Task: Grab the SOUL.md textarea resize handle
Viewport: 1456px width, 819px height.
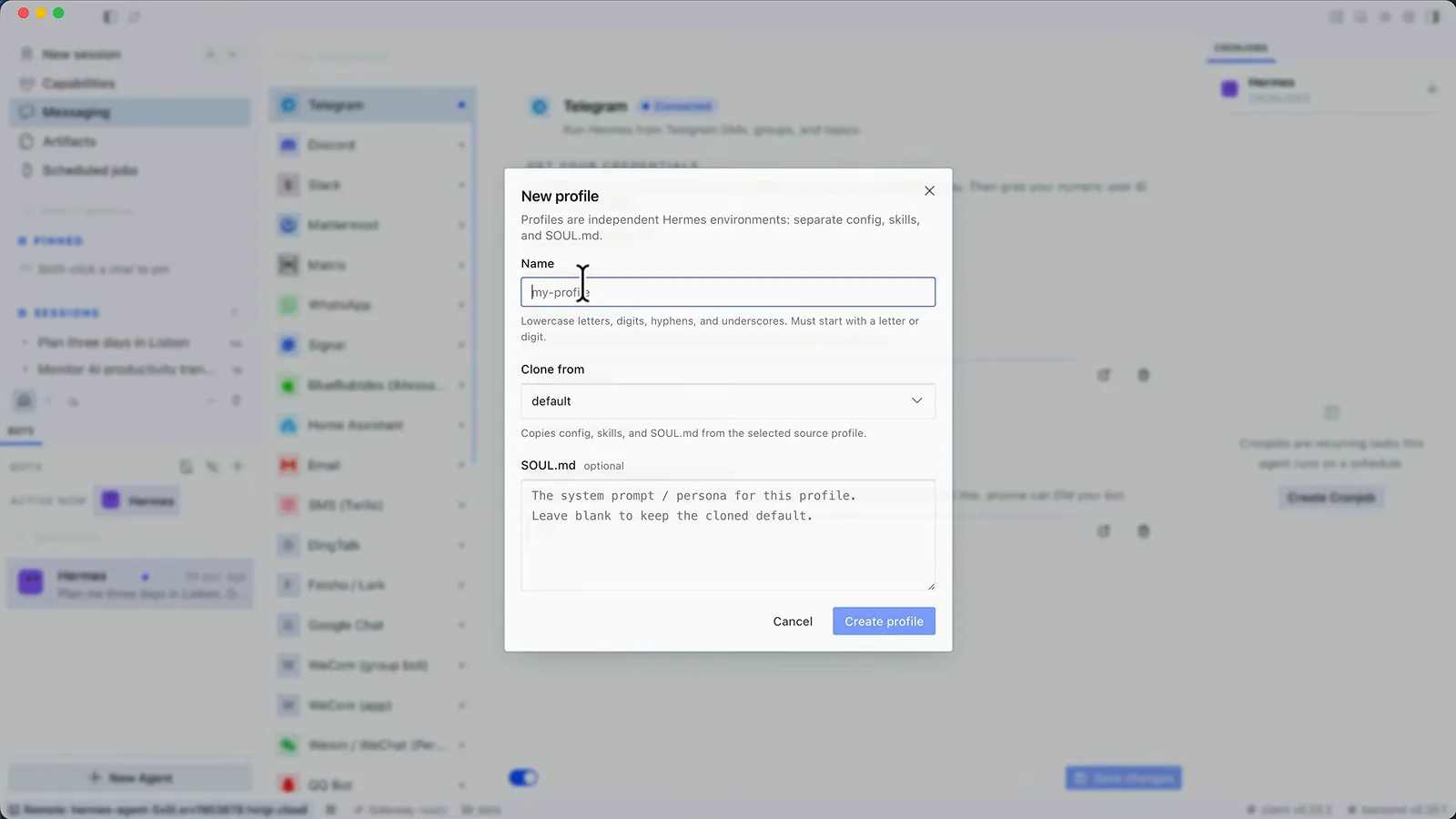Action: click(x=931, y=587)
